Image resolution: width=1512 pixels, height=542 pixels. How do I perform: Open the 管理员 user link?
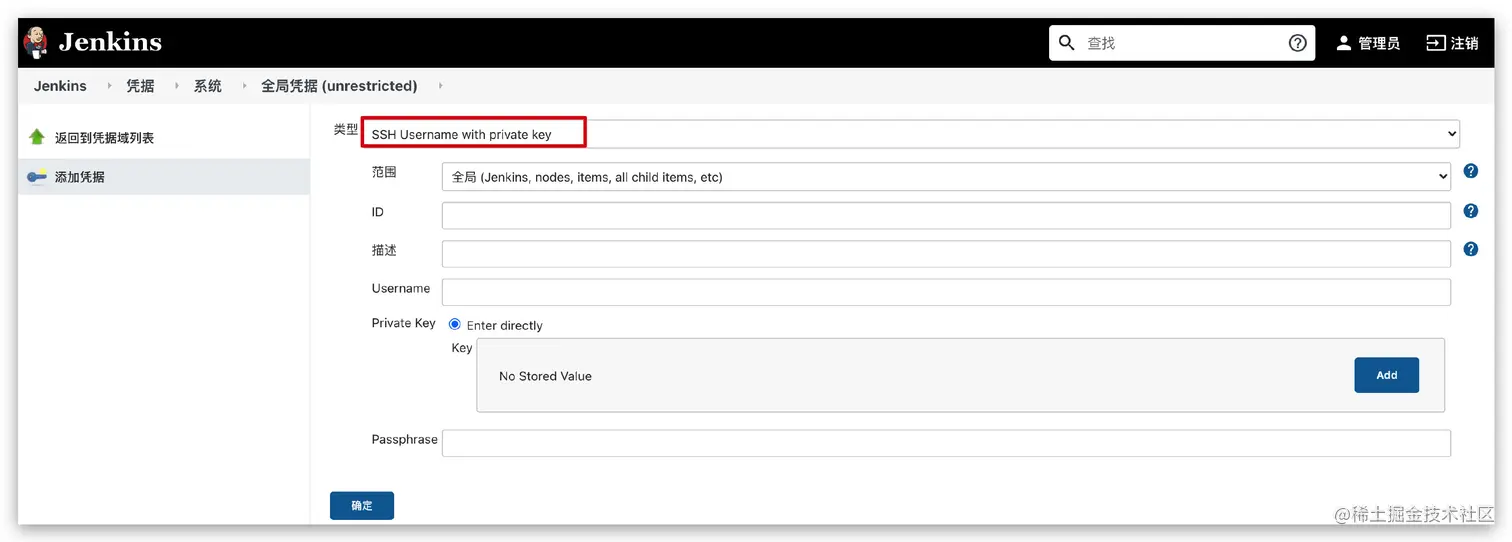1379,43
